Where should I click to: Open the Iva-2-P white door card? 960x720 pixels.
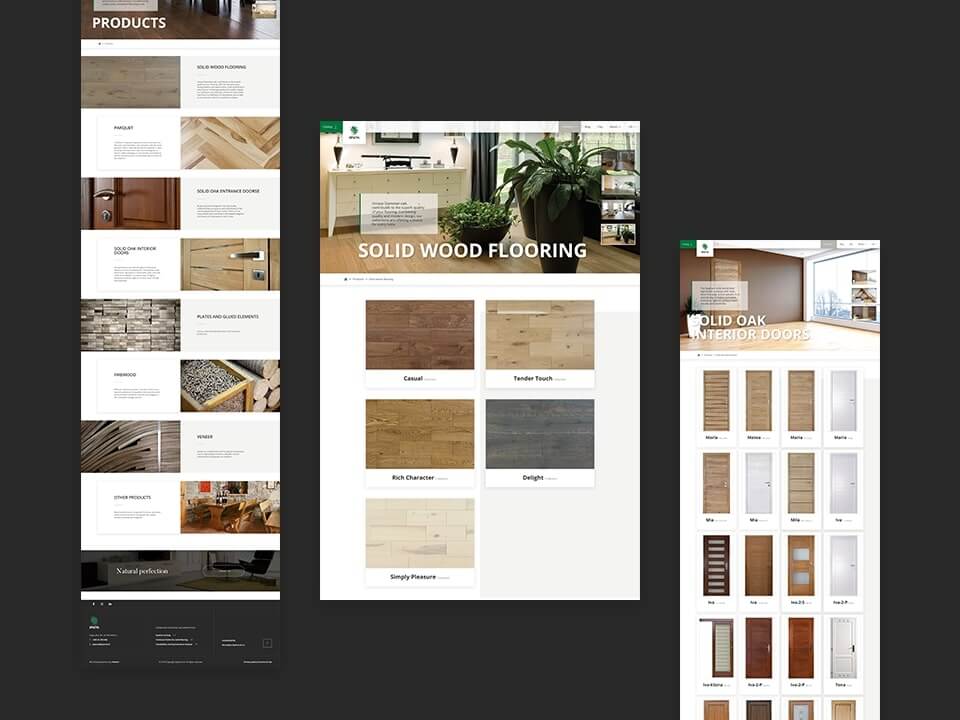pos(844,571)
